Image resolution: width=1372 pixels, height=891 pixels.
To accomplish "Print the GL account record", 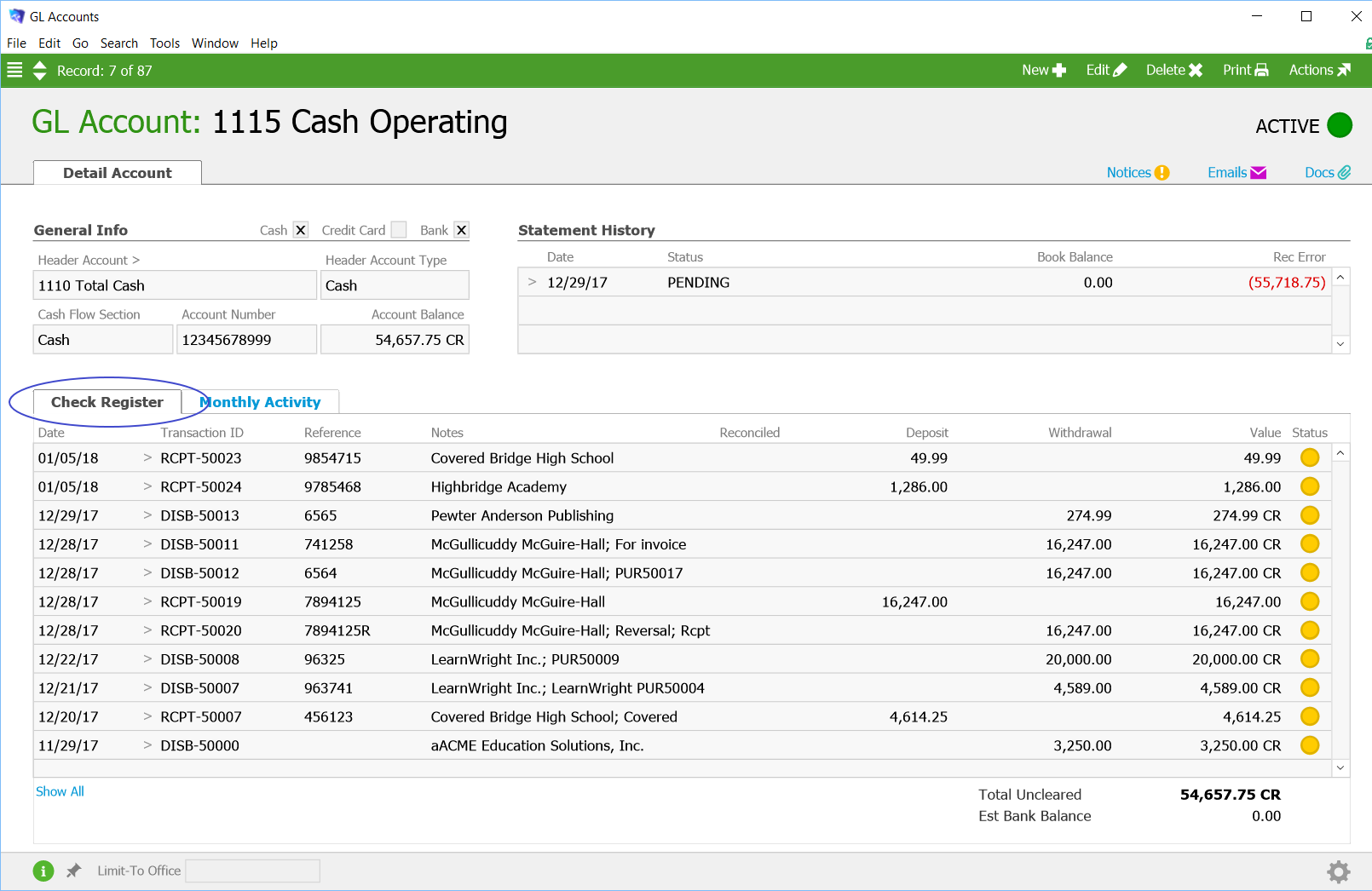I will pos(1245,71).
